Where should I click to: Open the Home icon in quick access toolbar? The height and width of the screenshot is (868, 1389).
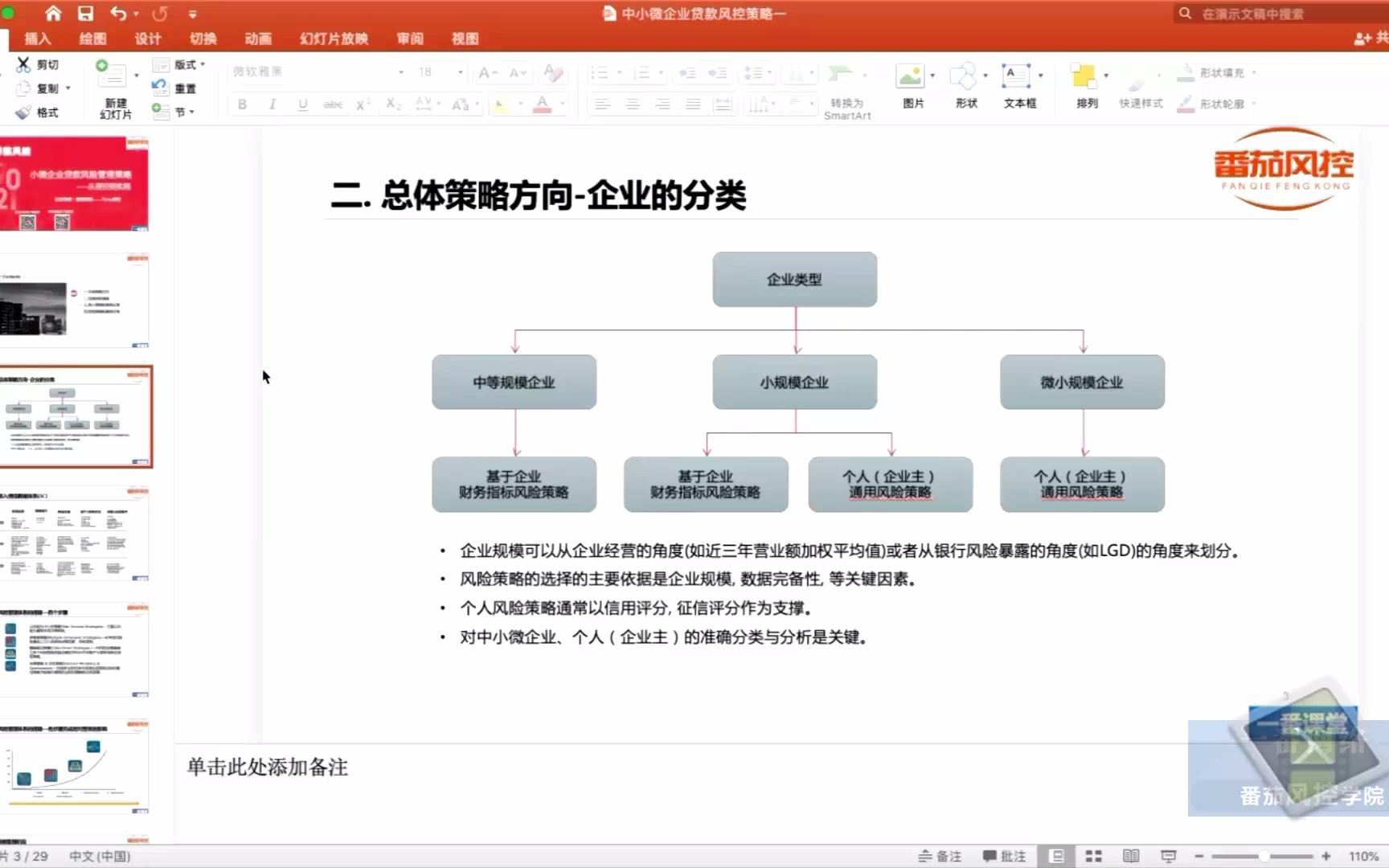(x=53, y=13)
